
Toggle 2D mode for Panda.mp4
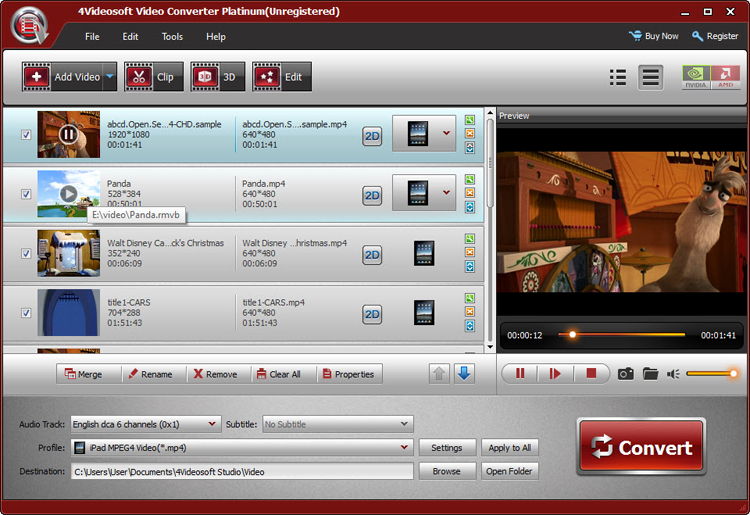coord(372,196)
